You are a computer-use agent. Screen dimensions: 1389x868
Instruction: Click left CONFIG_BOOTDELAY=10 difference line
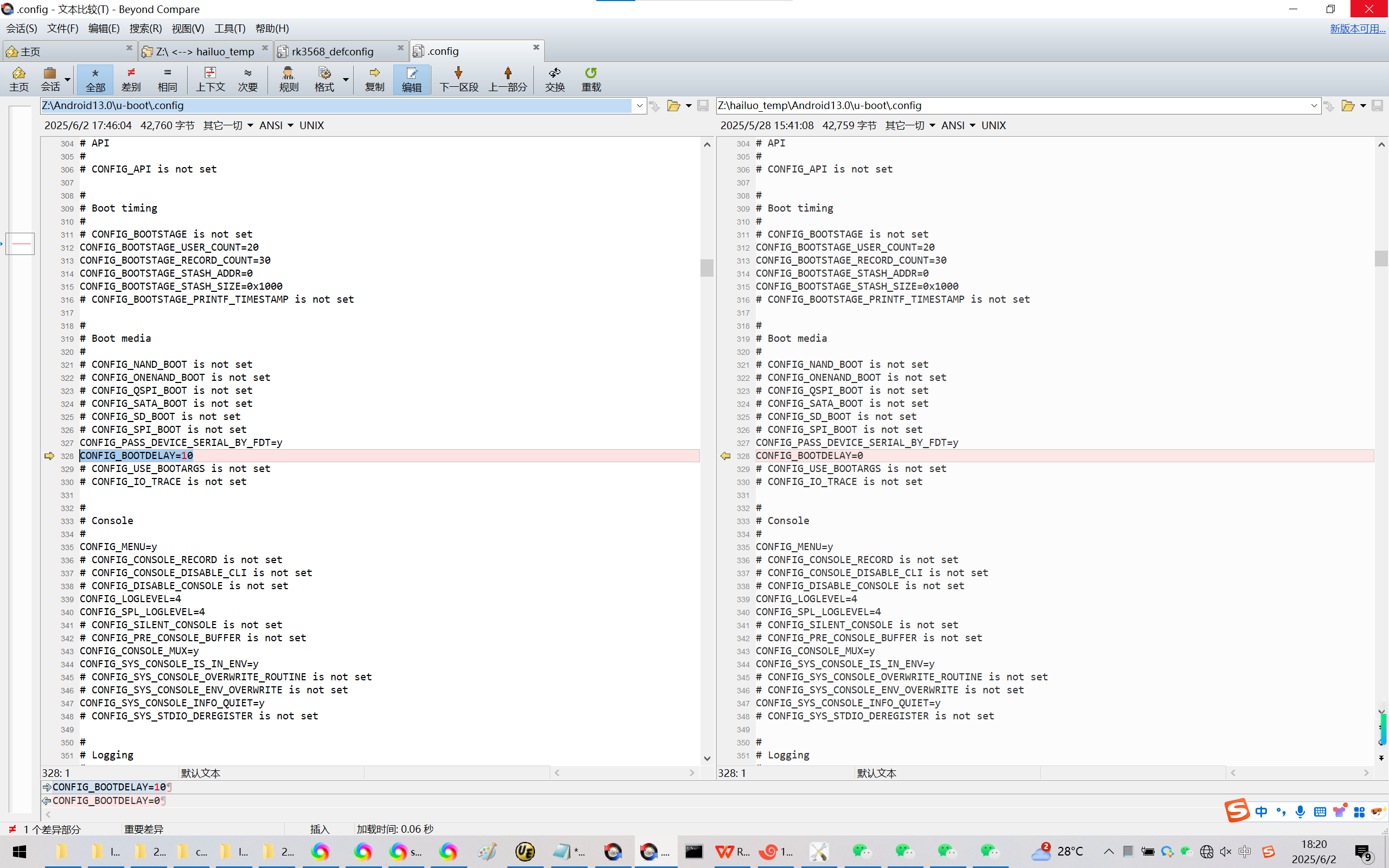coord(137,456)
